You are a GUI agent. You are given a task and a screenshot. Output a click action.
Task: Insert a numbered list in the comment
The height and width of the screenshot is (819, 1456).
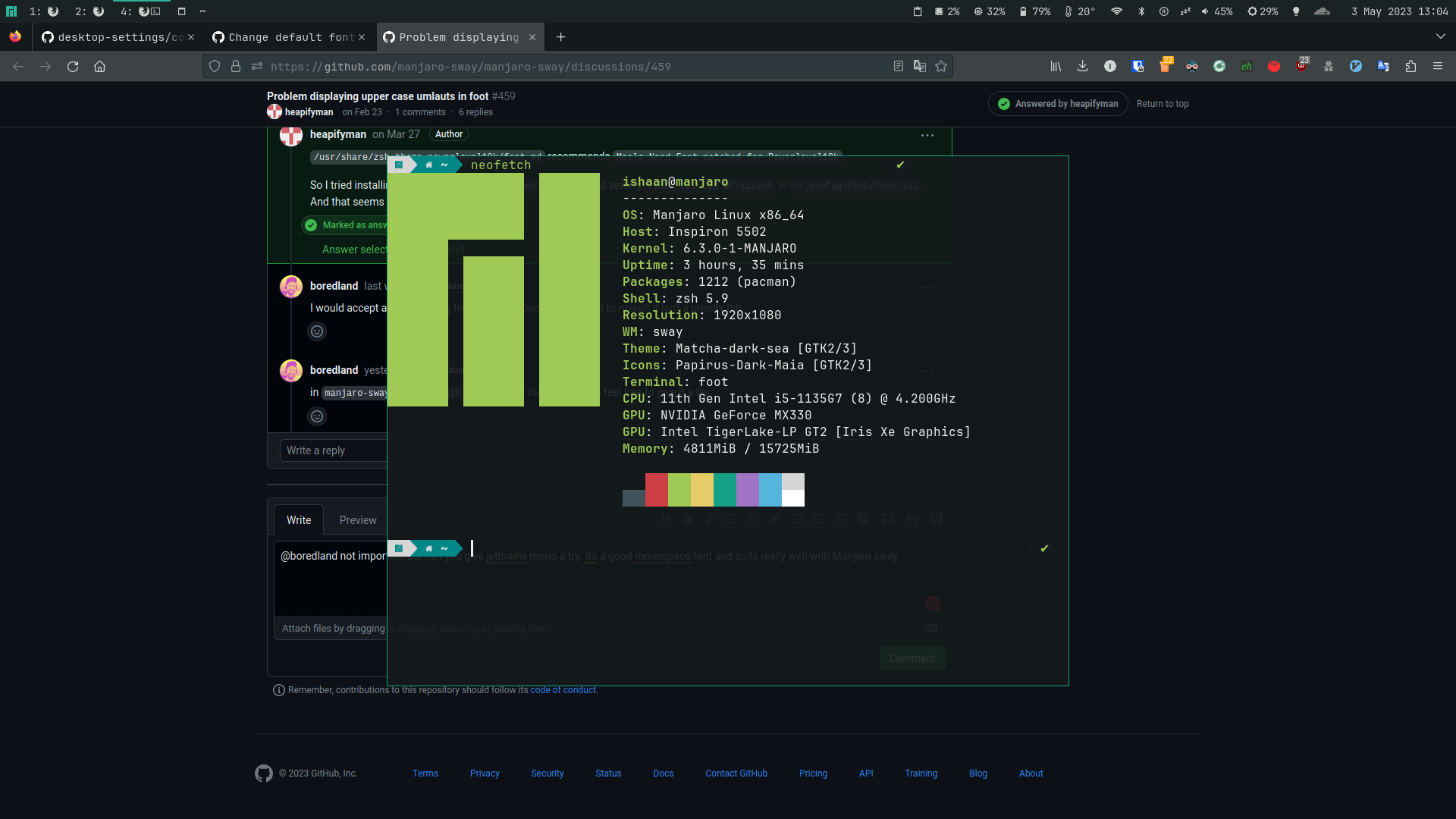point(820,519)
